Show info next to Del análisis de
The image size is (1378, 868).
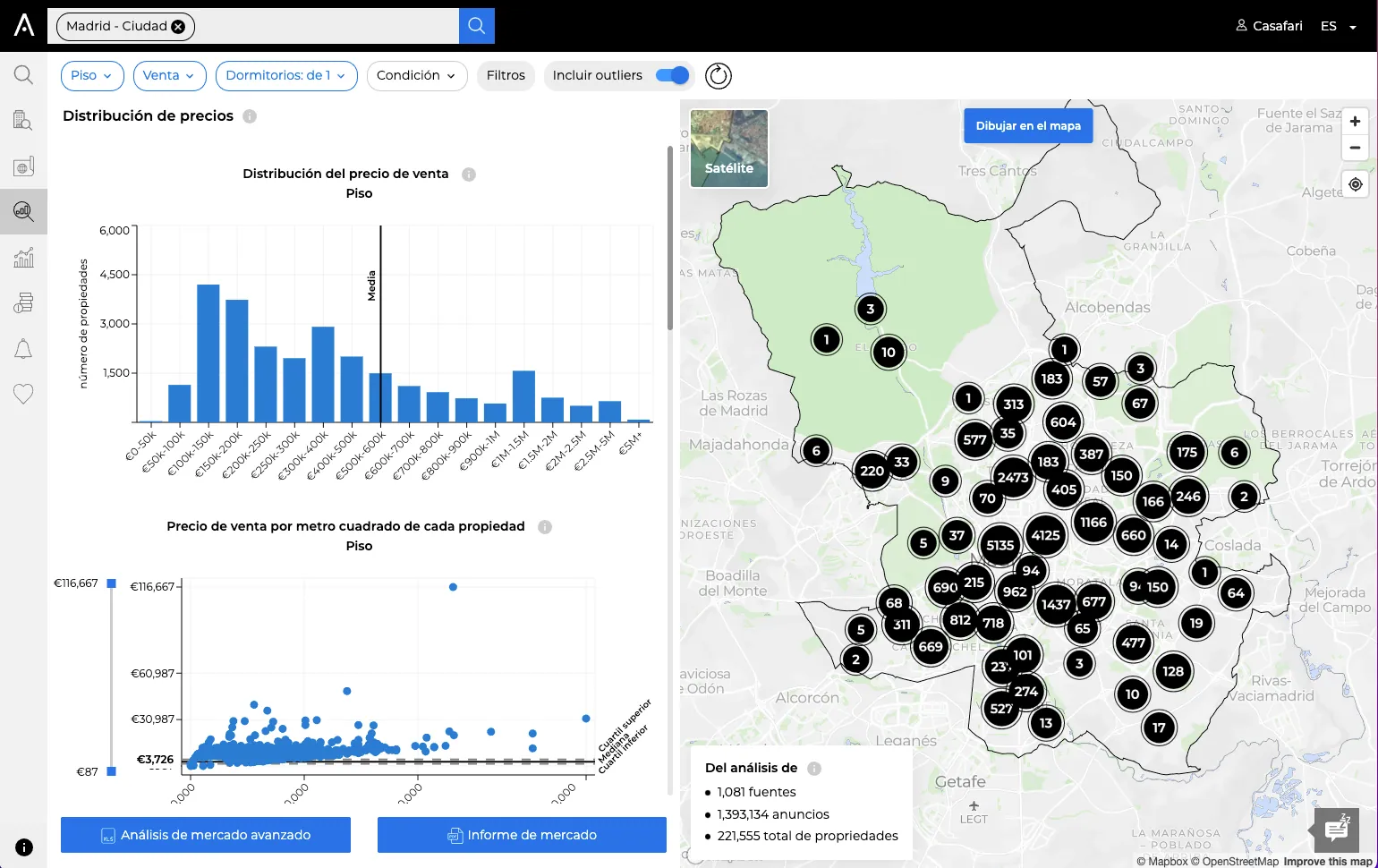click(x=814, y=769)
